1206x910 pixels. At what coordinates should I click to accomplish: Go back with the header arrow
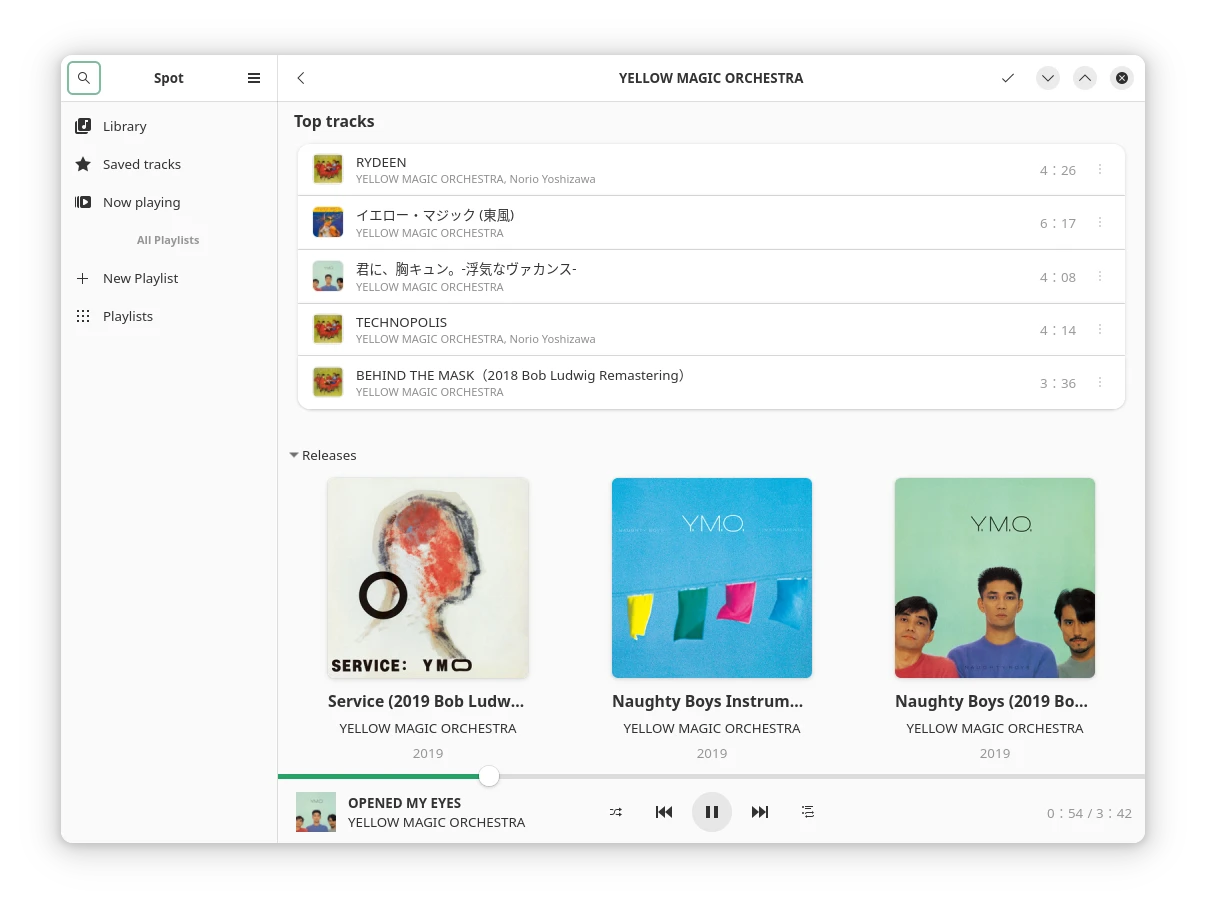301,78
